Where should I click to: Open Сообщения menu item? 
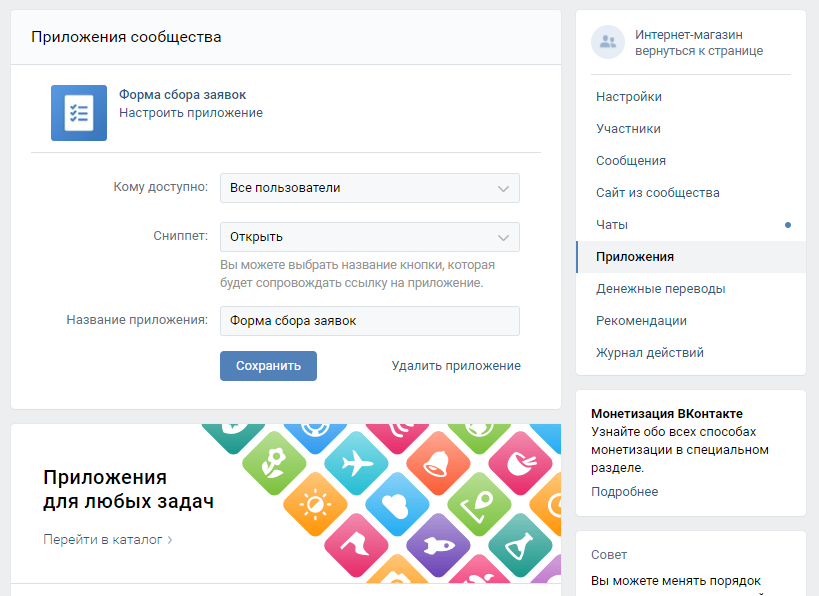tap(630, 161)
